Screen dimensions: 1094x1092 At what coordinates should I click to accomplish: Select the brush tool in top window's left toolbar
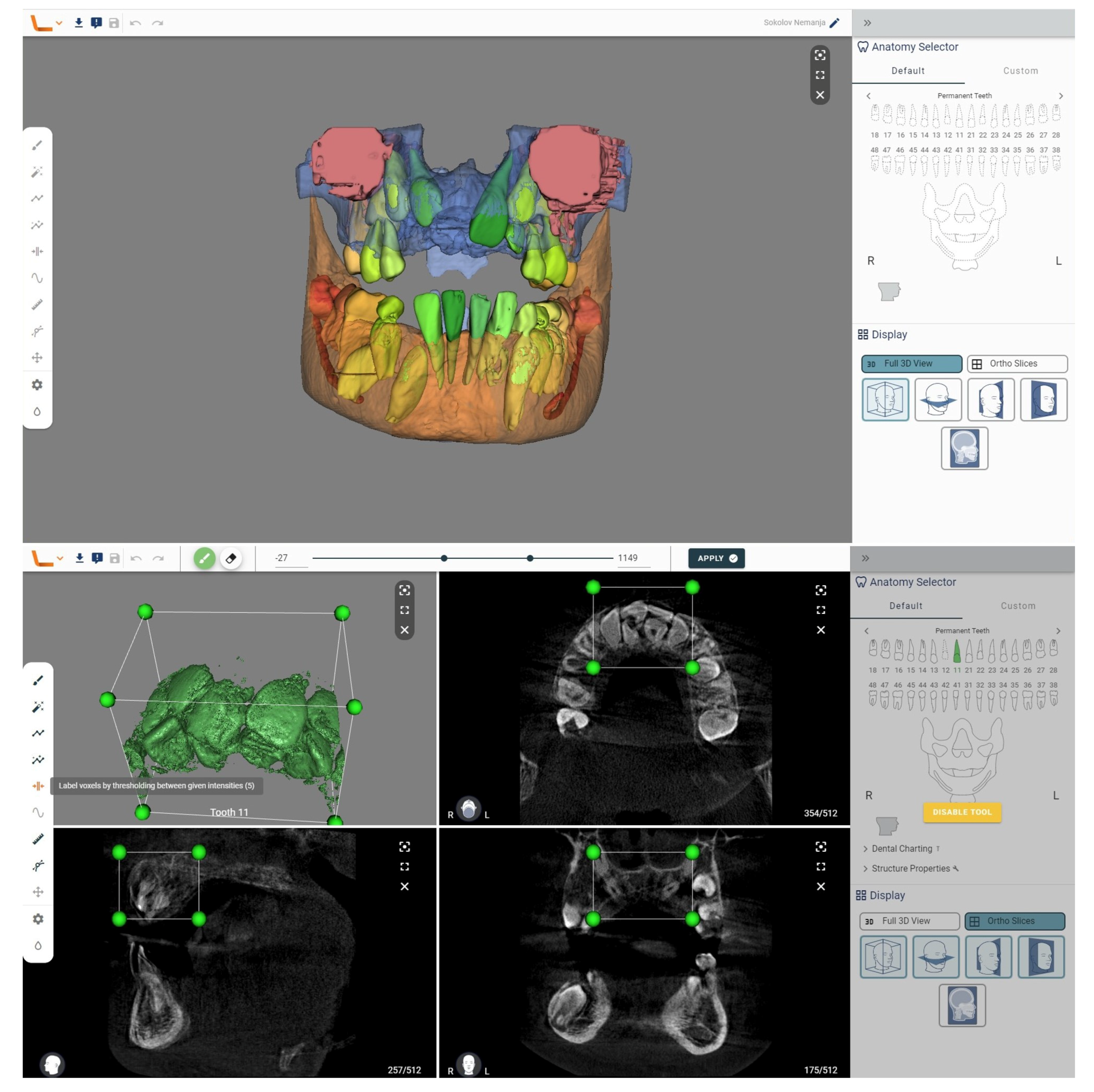(x=37, y=146)
